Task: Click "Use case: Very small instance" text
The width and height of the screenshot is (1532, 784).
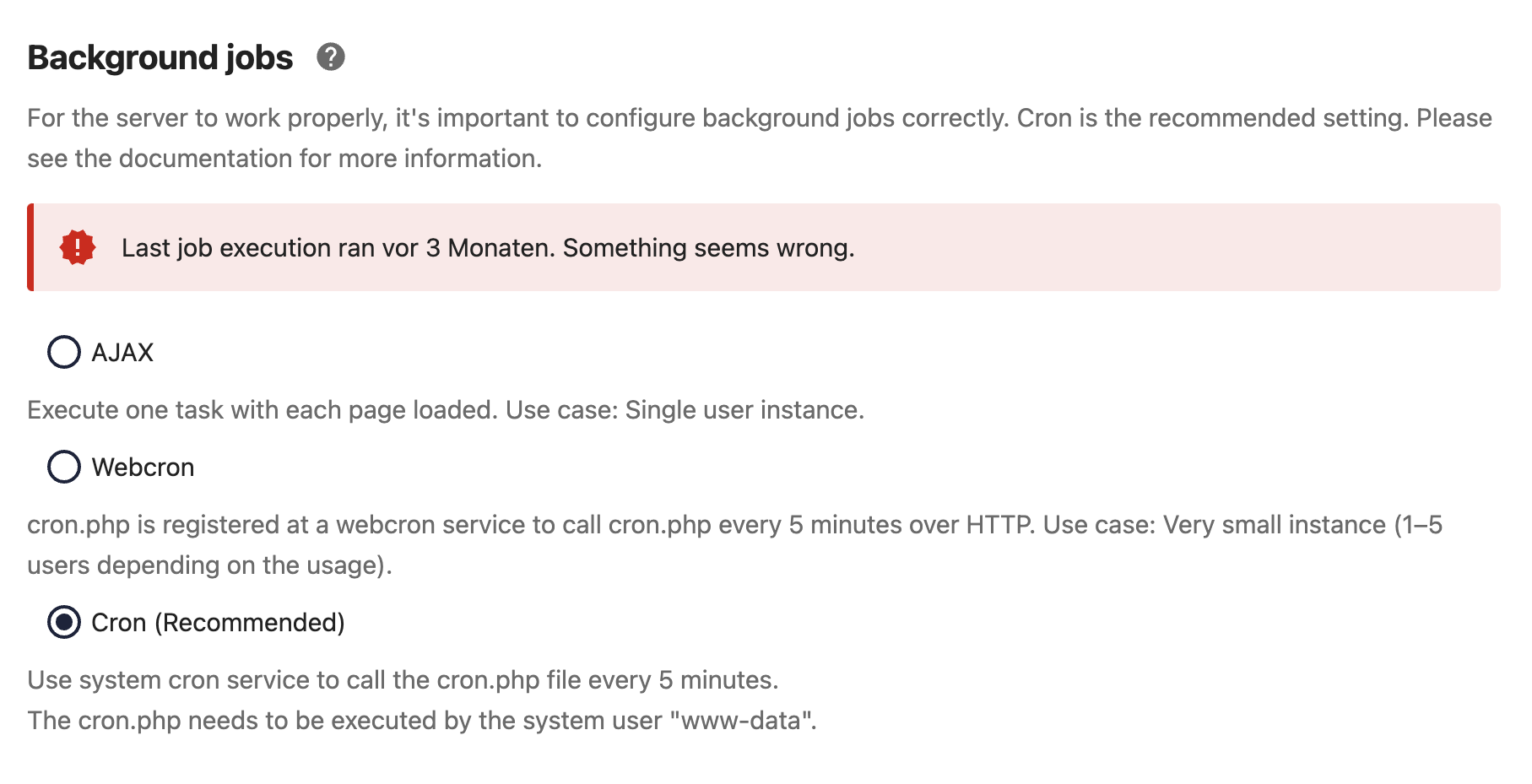Action: [1214, 525]
